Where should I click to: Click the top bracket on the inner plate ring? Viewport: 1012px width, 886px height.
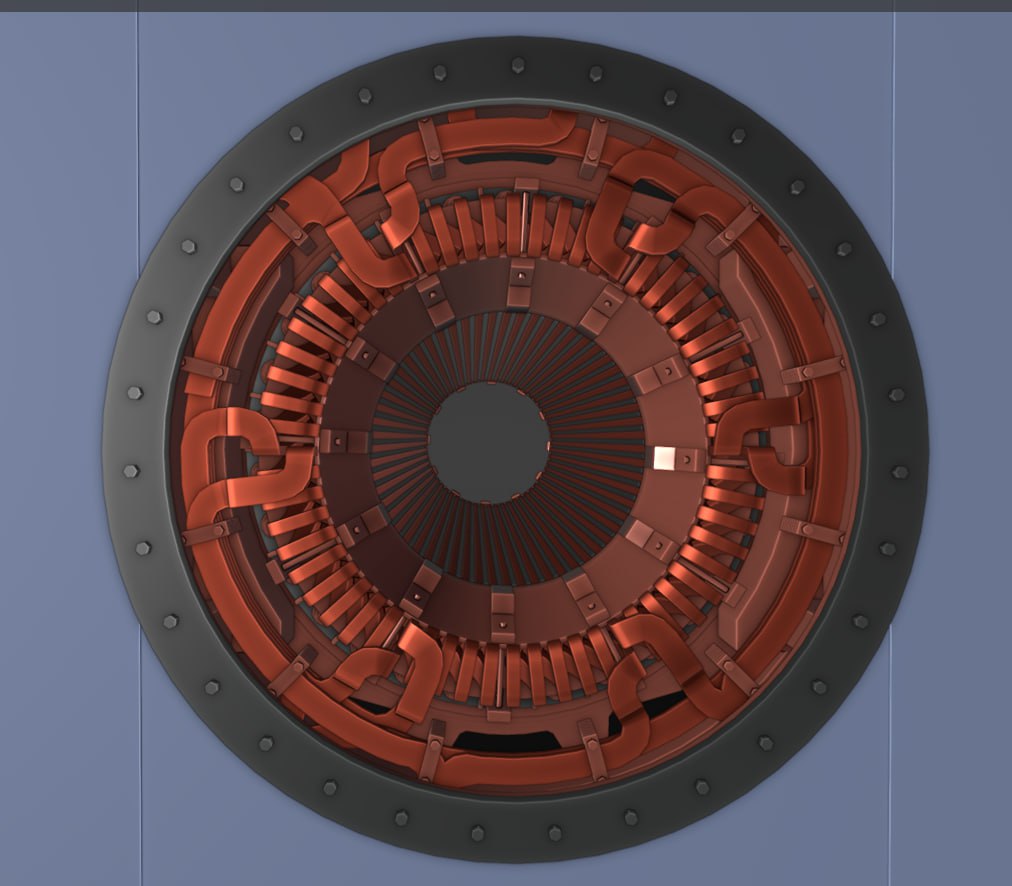click(520, 283)
